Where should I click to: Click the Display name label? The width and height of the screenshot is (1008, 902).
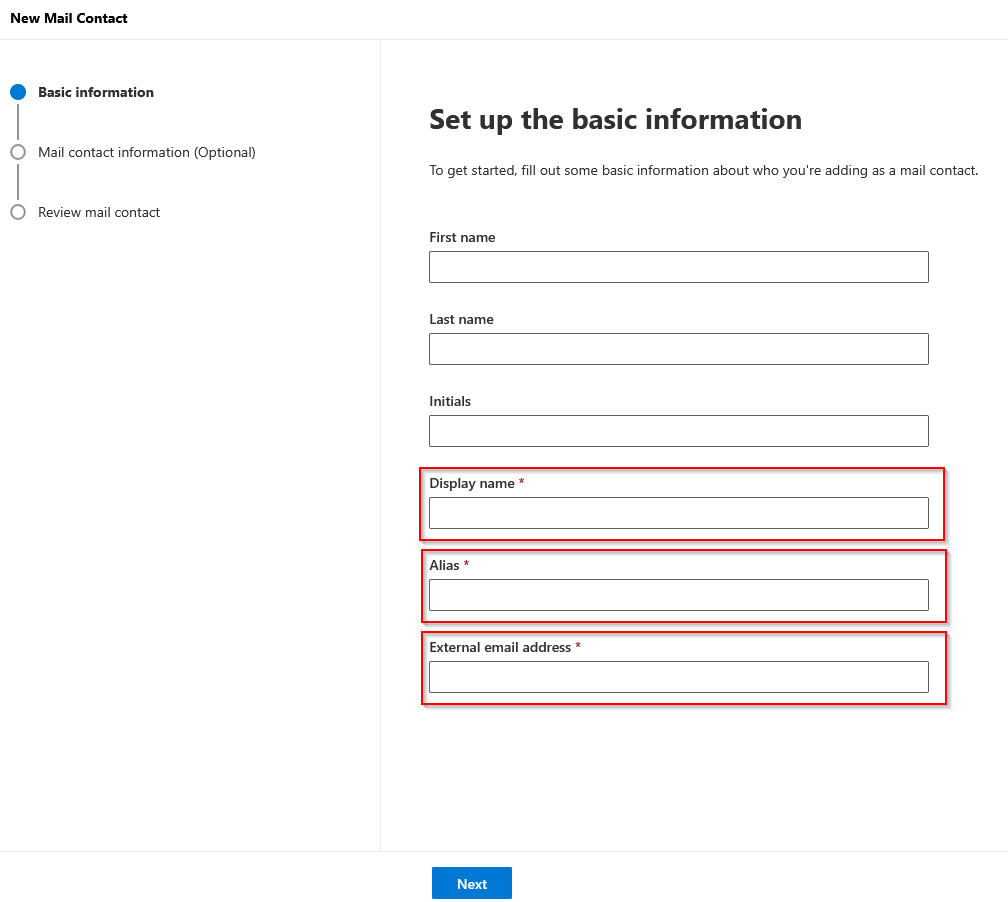[472, 483]
